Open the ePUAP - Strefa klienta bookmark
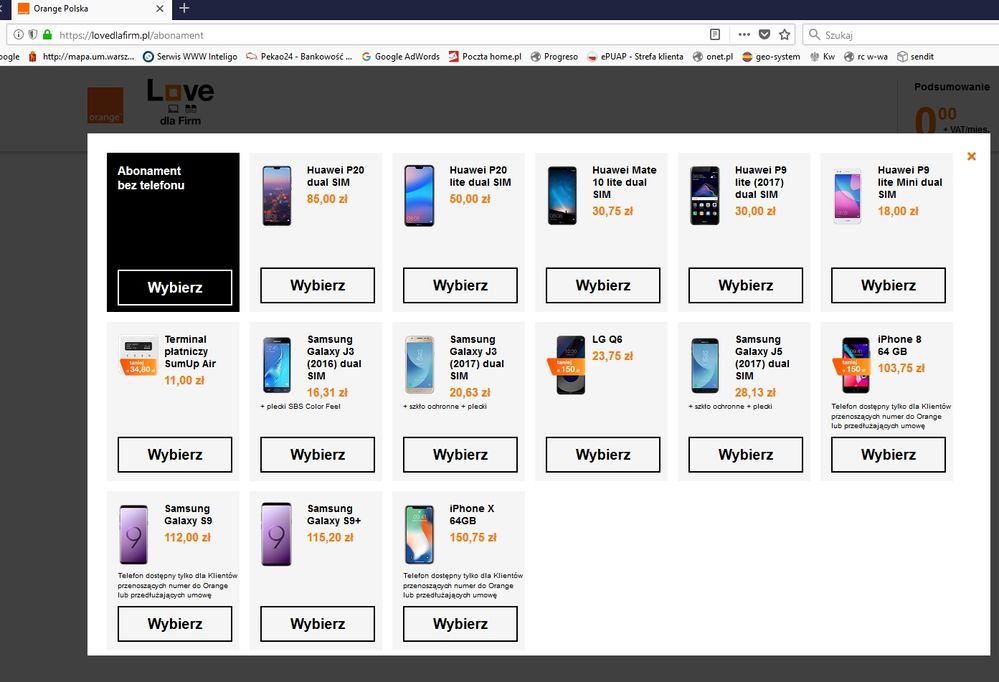This screenshot has height=682, width=999. pyautogui.click(x=635, y=57)
